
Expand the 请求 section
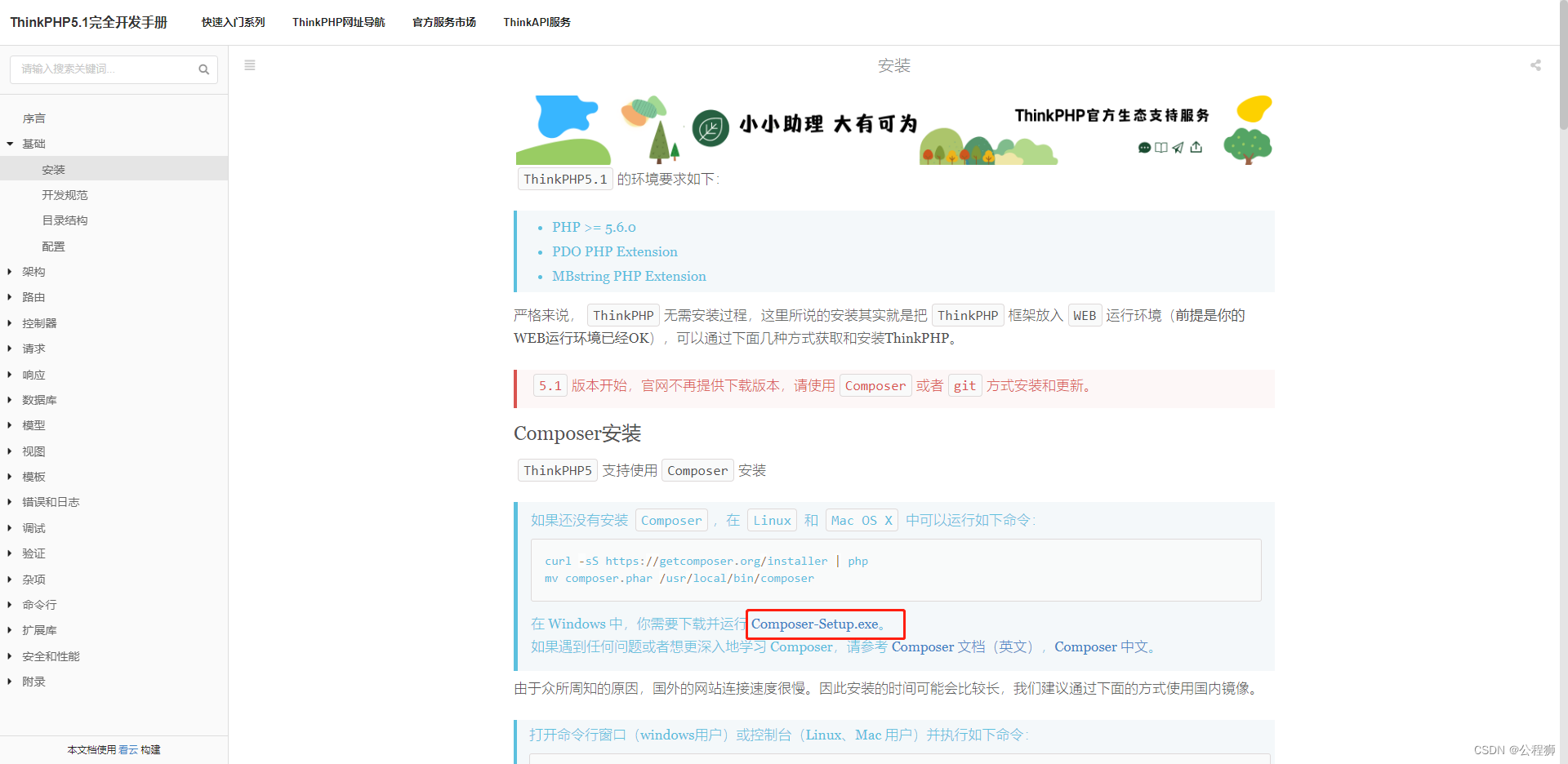[x=10, y=349]
